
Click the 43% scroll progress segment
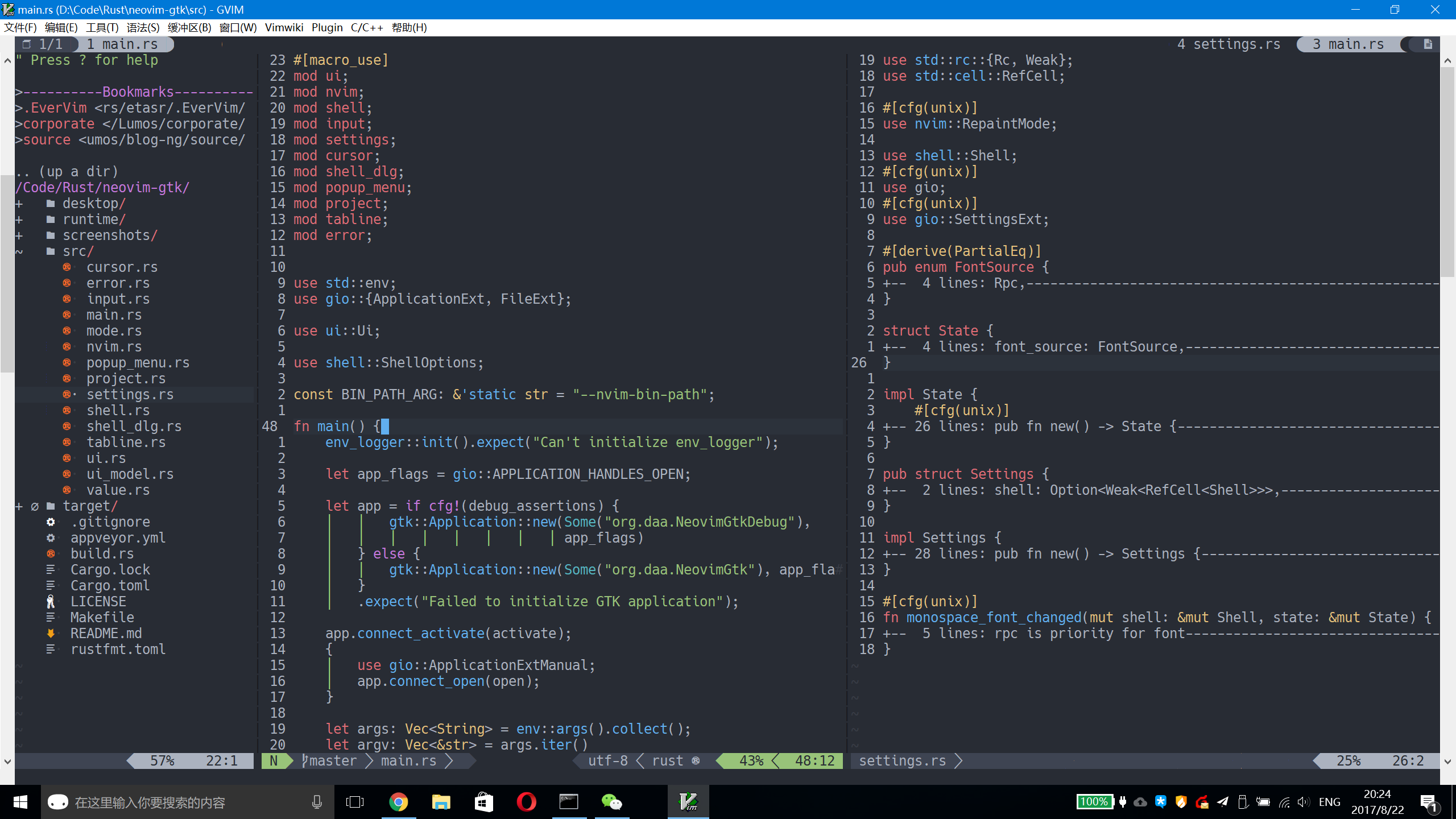coord(752,760)
